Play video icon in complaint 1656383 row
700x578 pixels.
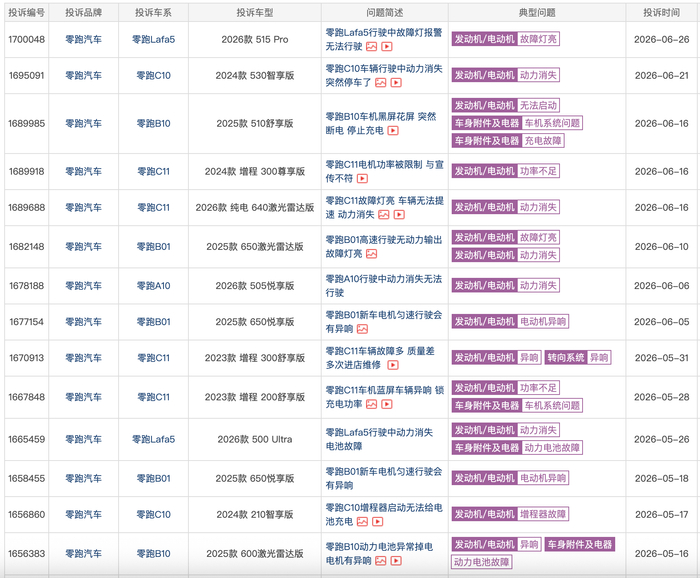click(x=396, y=561)
